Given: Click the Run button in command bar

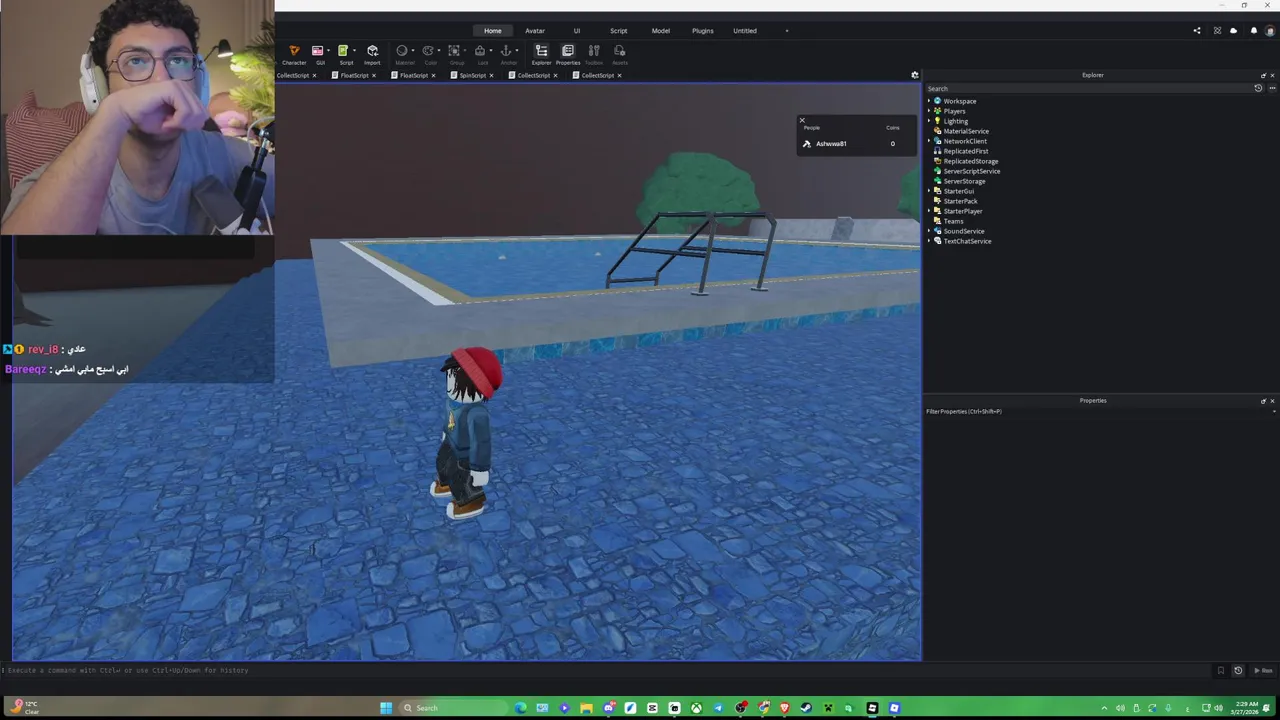Looking at the screenshot, I should (1264, 670).
